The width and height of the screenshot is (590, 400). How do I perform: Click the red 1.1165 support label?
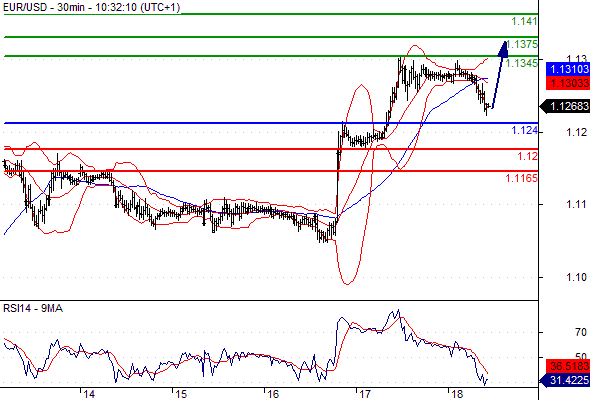pos(522,178)
